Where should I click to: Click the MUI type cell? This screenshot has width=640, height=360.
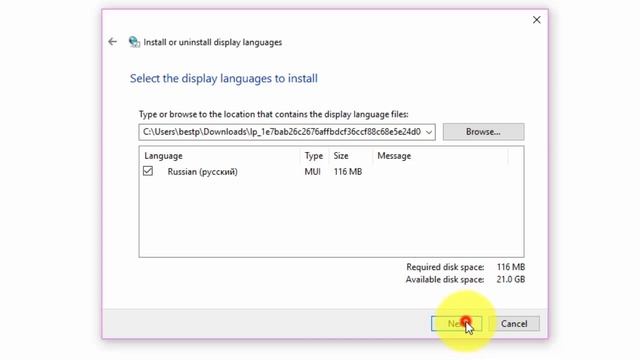coord(312,172)
